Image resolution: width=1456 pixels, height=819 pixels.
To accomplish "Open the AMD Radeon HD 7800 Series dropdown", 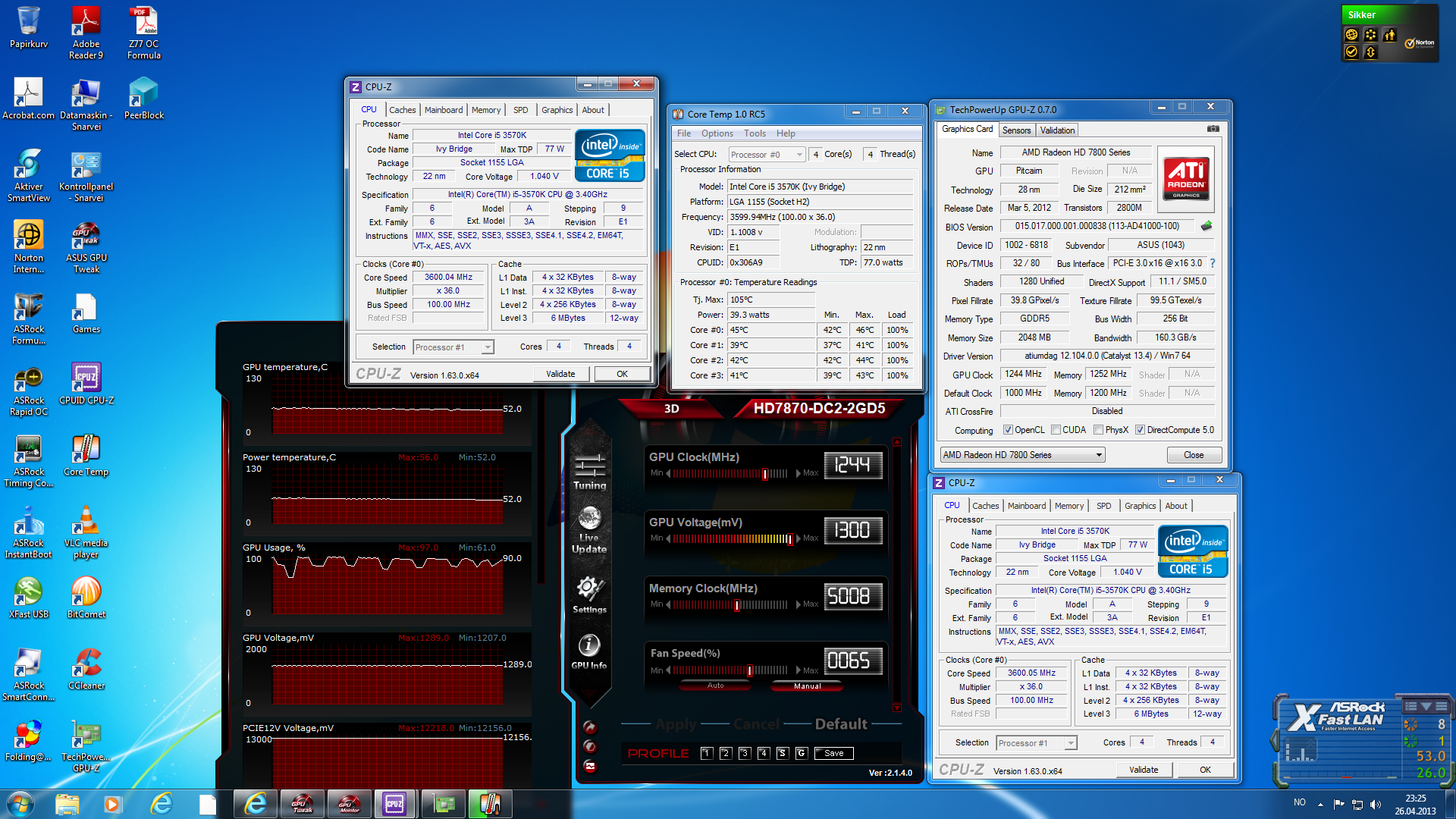I will 1022,455.
